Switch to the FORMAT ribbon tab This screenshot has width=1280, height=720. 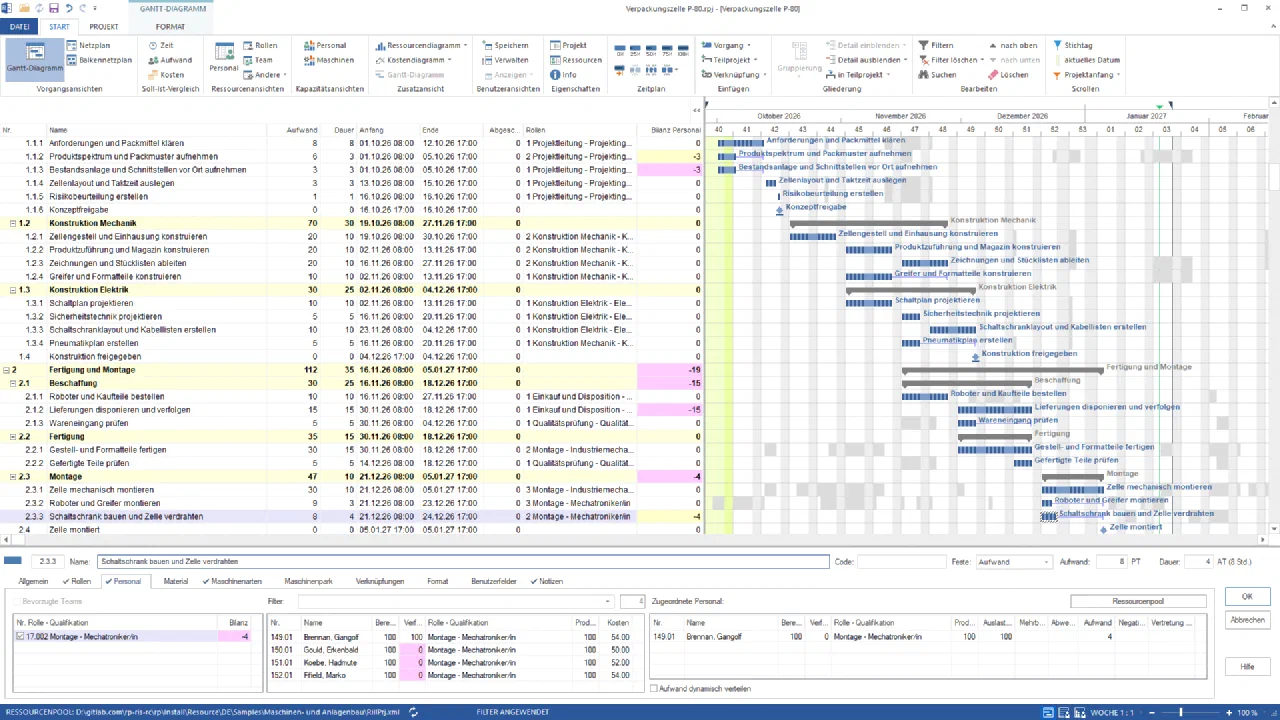170,27
